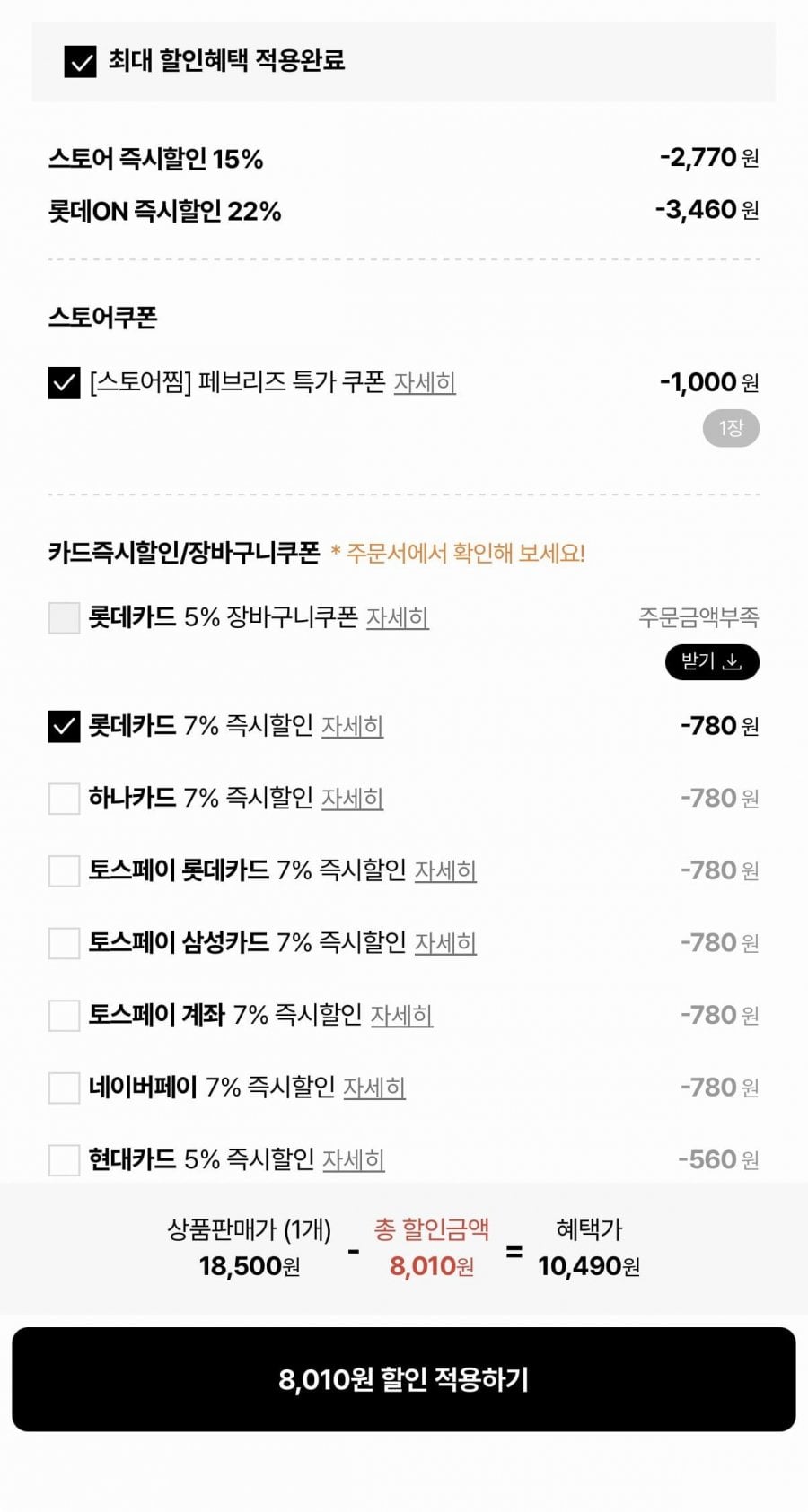The height and width of the screenshot is (1512, 808).
Task: Select 토스페이 계좌 7% 즉시할인 checkbox
Action: click(x=65, y=1015)
